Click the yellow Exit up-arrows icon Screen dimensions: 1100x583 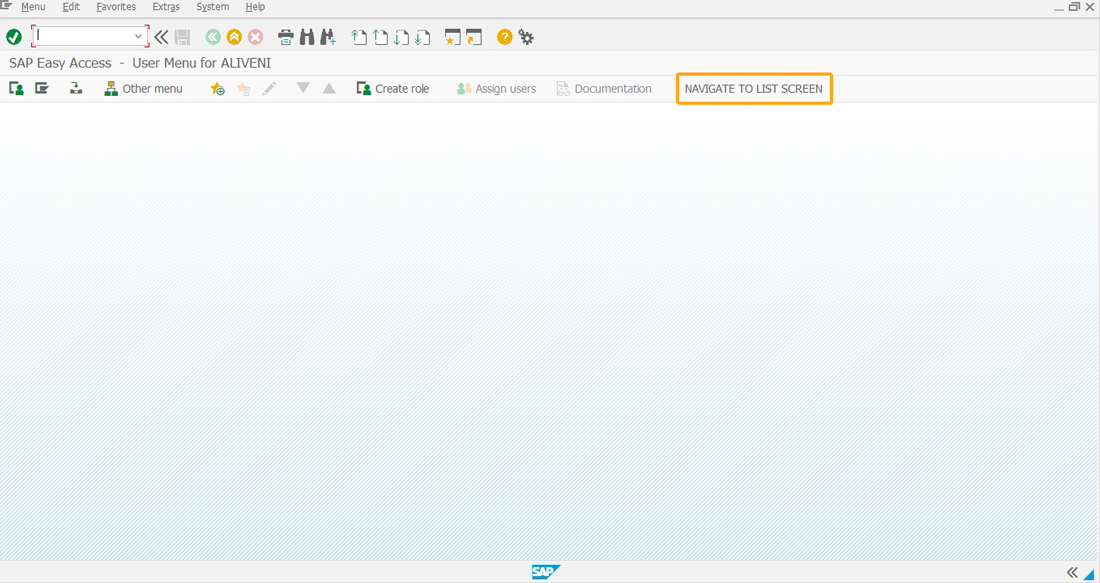[x=234, y=37]
